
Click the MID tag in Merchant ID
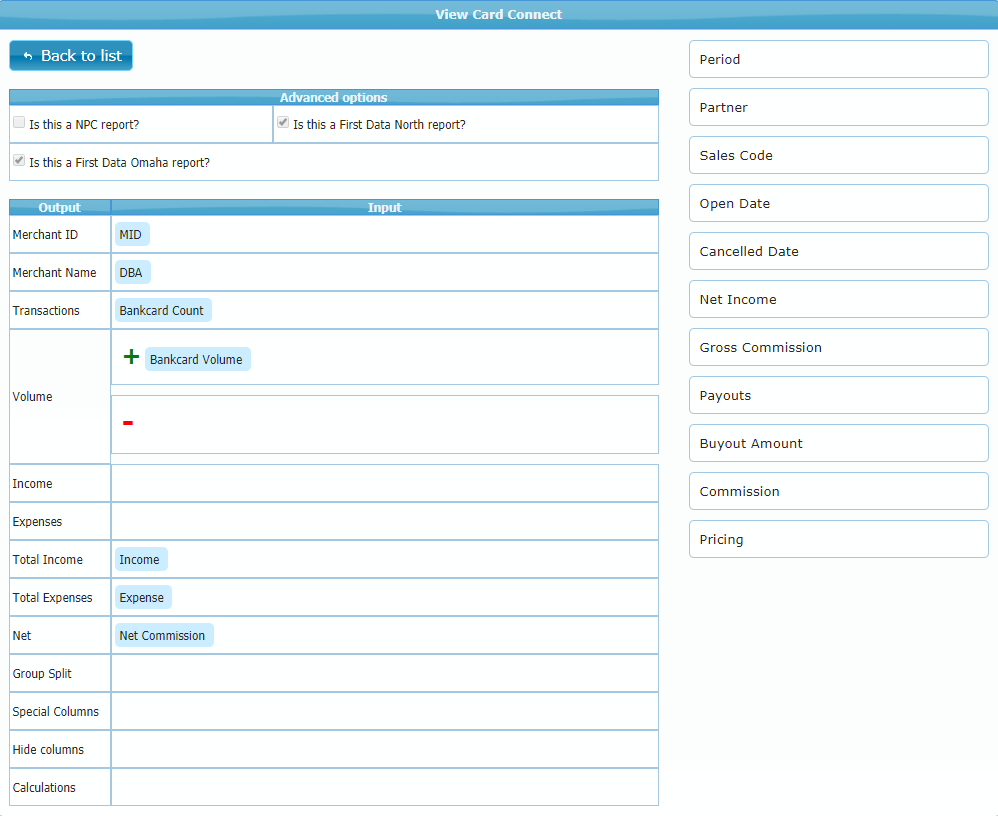(131, 234)
